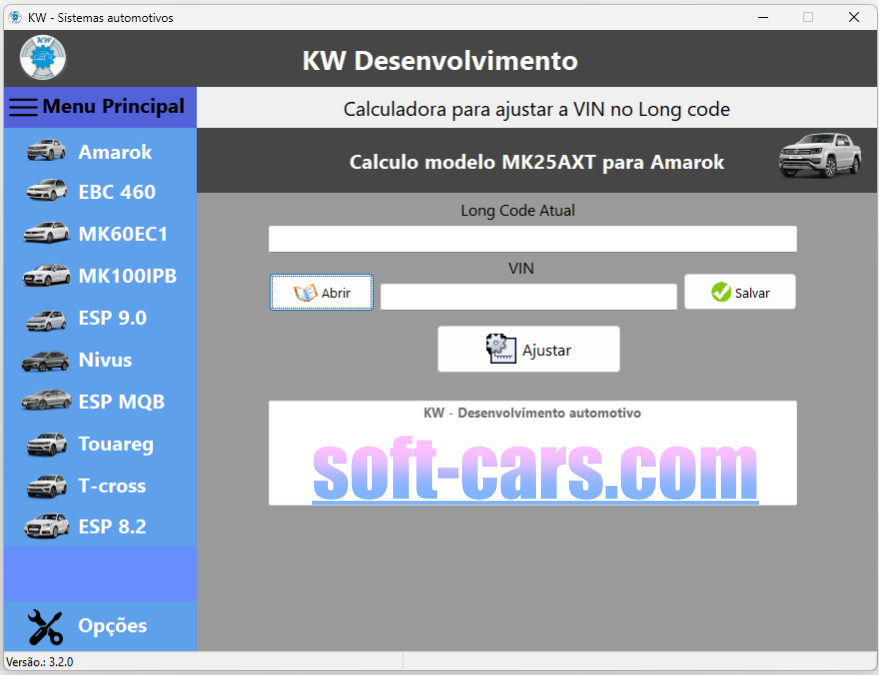Image resolution: width=879 pixels, height=675 pixels.
Task: Focus the Long Code Atual input field
Action: pos(533,239)
